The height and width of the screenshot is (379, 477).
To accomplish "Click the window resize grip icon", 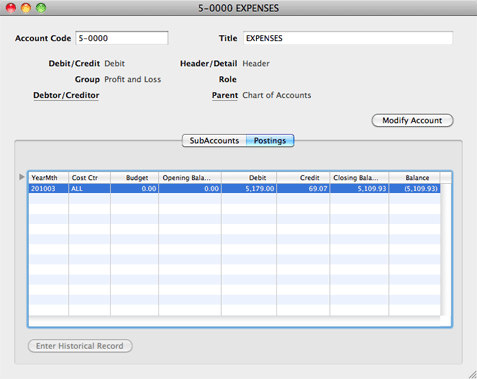I will 472,374.
